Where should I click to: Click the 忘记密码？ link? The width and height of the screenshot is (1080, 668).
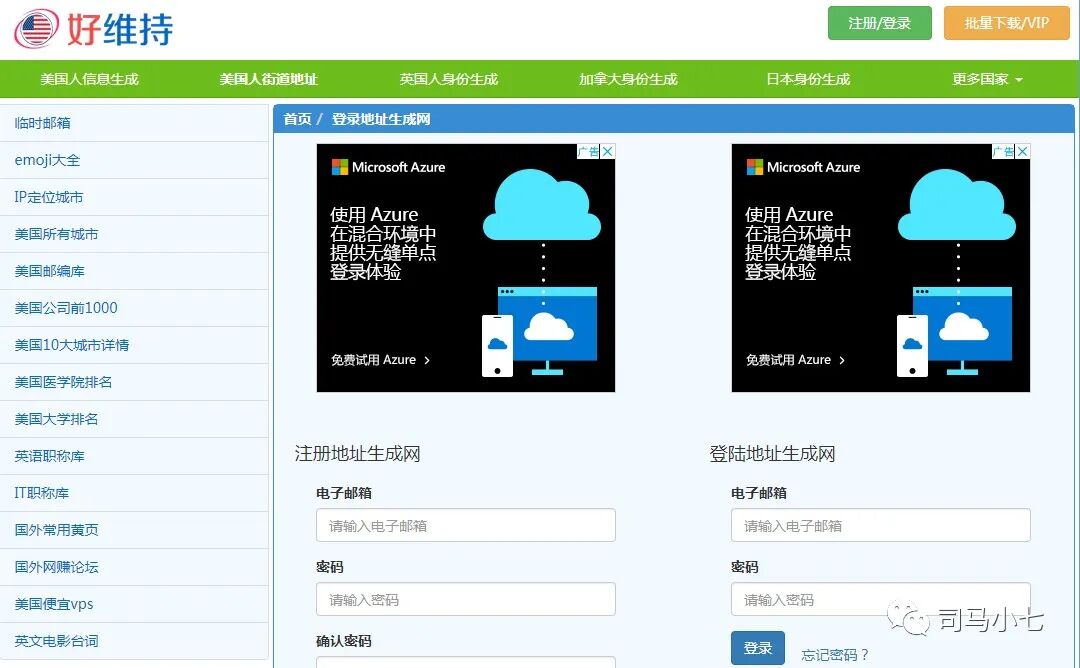[x=835, y=655]
